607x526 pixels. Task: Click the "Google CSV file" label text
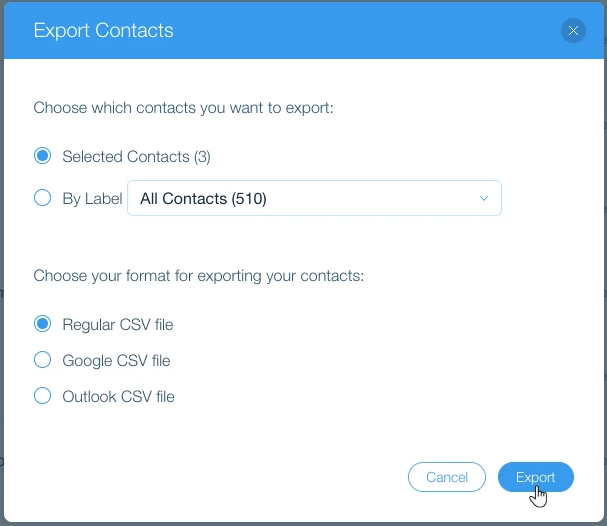[x=116, y=360]
